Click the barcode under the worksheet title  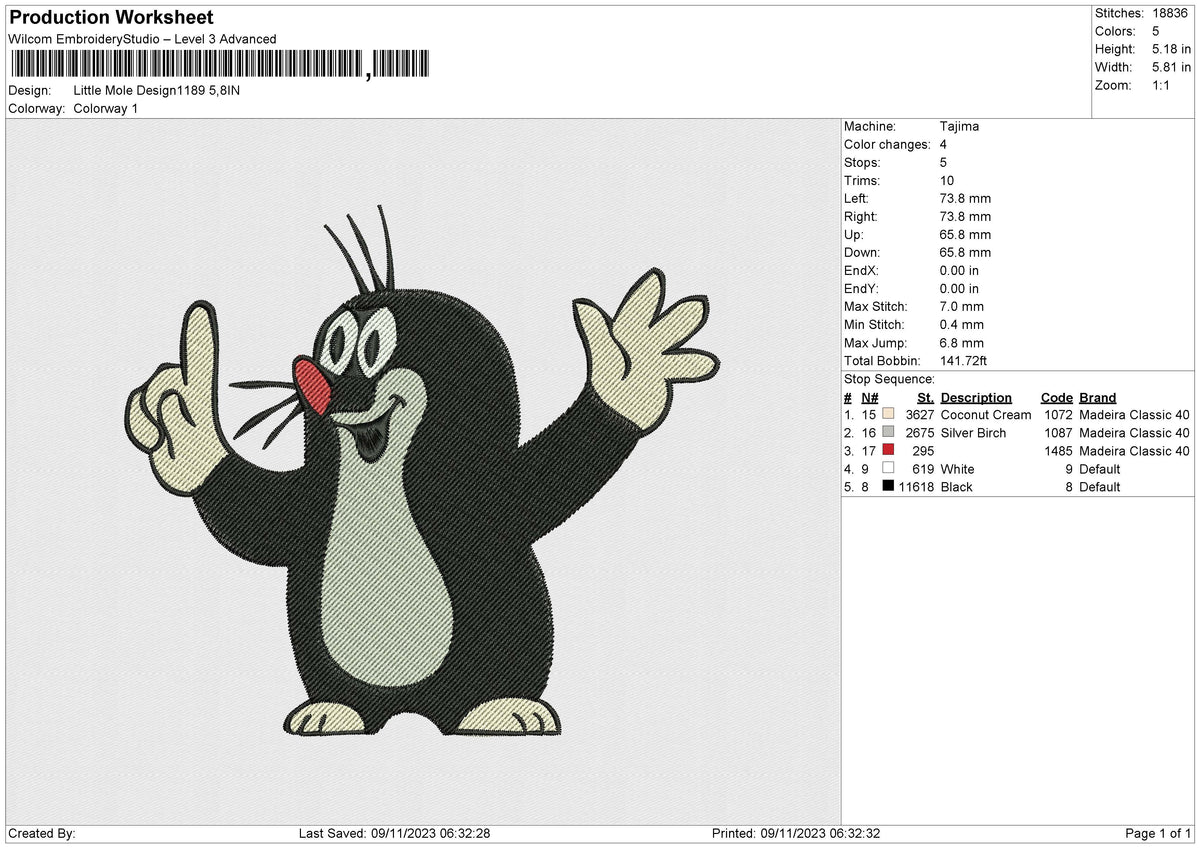click(219, 65)
